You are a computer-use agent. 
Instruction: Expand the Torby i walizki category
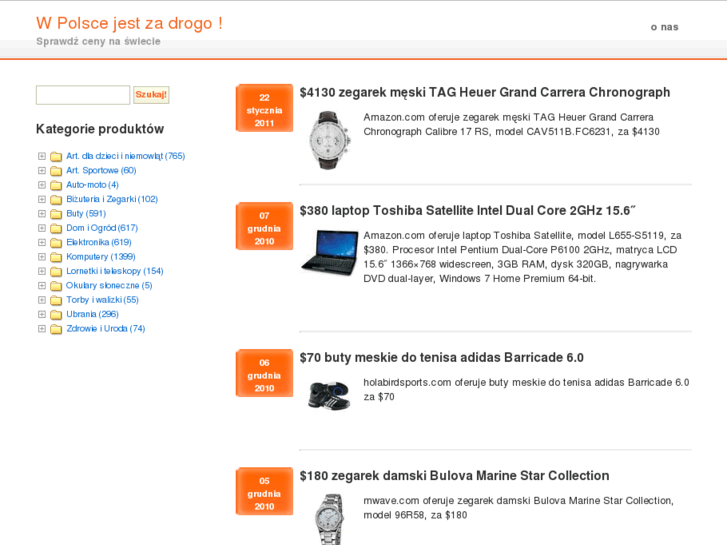click(x=42, y=300)
